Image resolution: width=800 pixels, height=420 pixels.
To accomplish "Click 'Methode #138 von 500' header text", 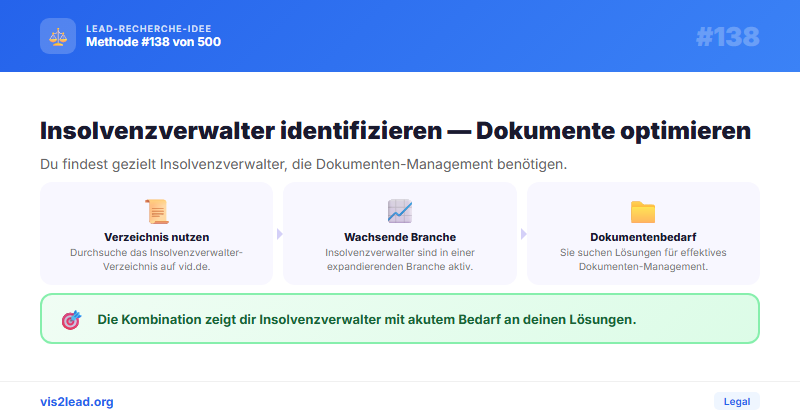I will 154,42.
